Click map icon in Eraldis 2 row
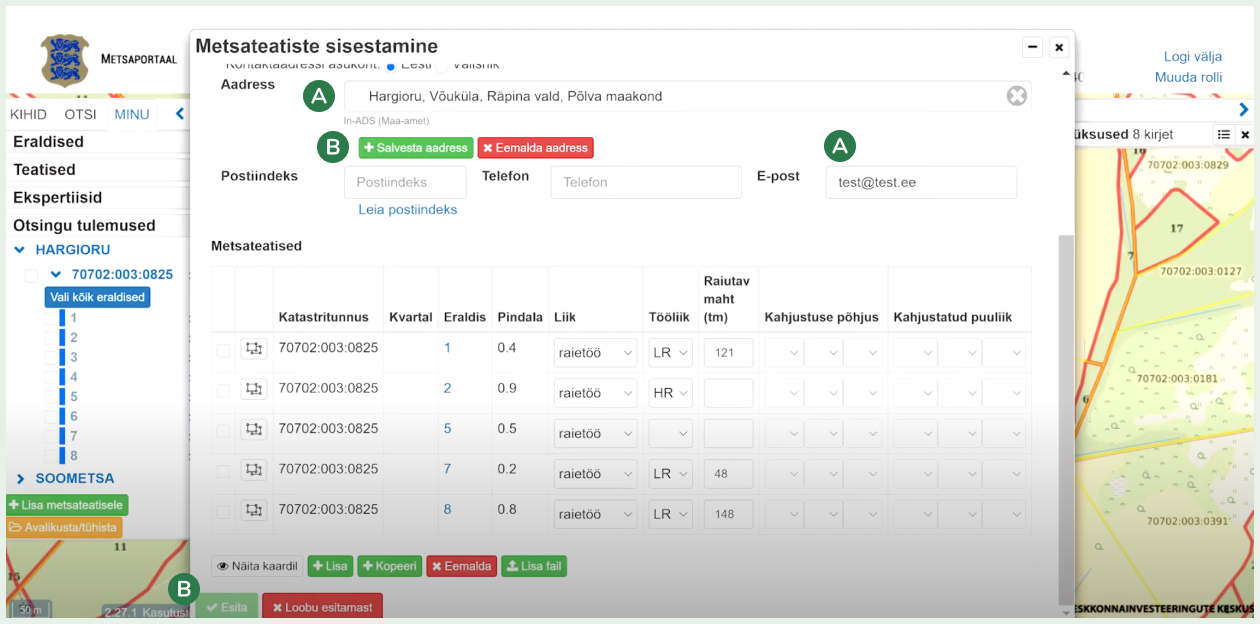 point(254,389)
